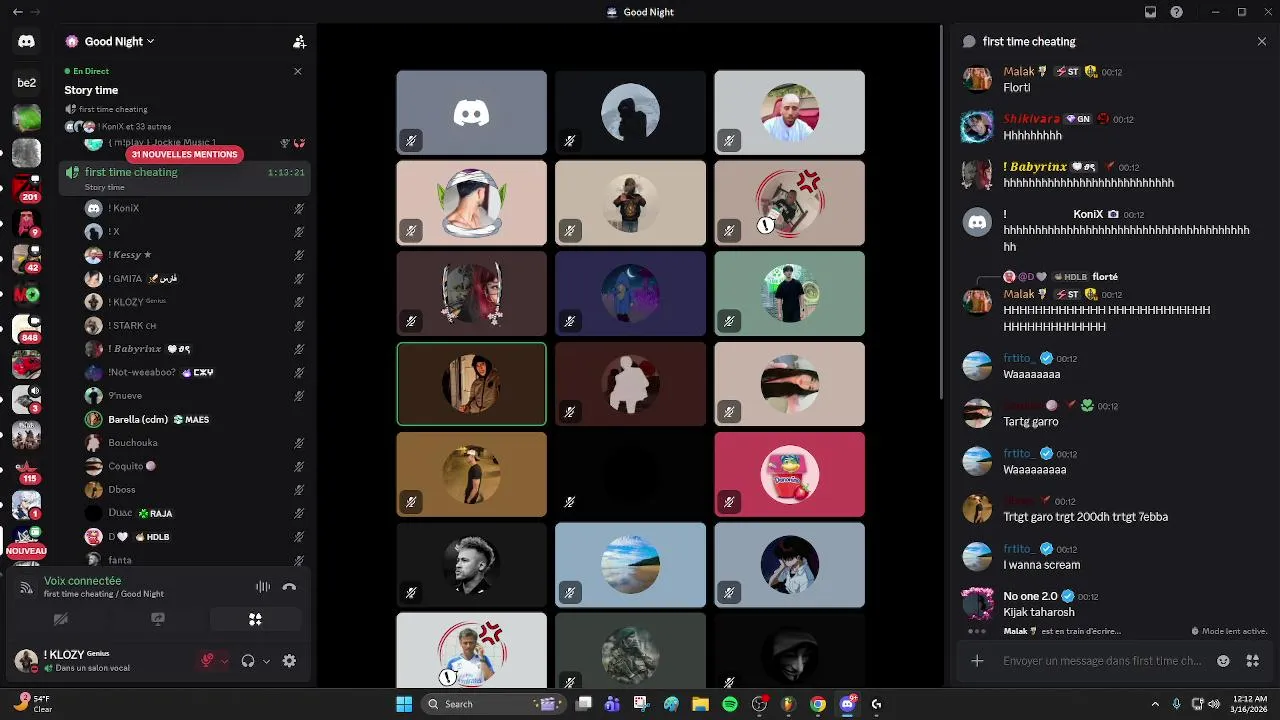
Task: Click the Shikivara username in chat
Action: pyautogui.click(x=1031, y=119)
